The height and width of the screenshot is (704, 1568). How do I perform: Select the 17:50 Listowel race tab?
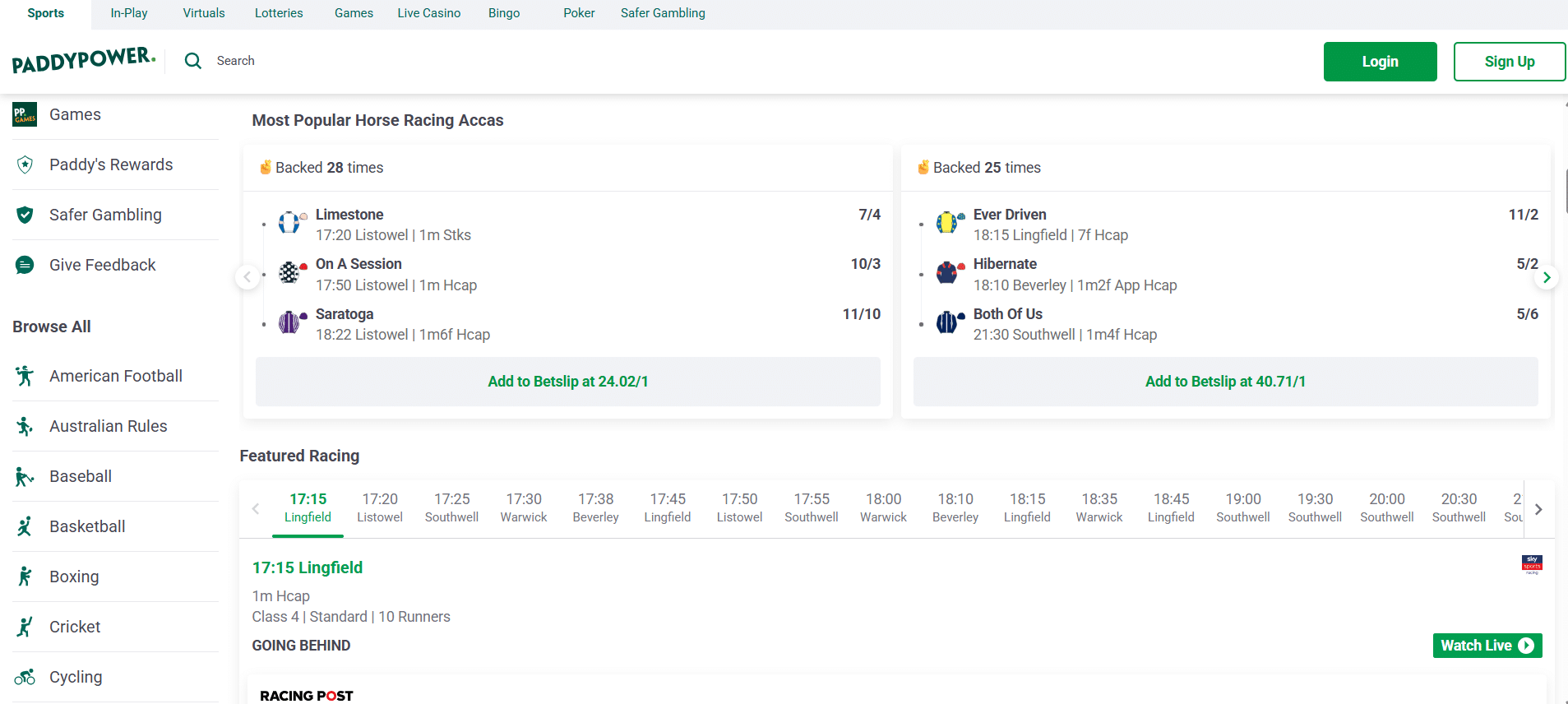pos(740,508)
